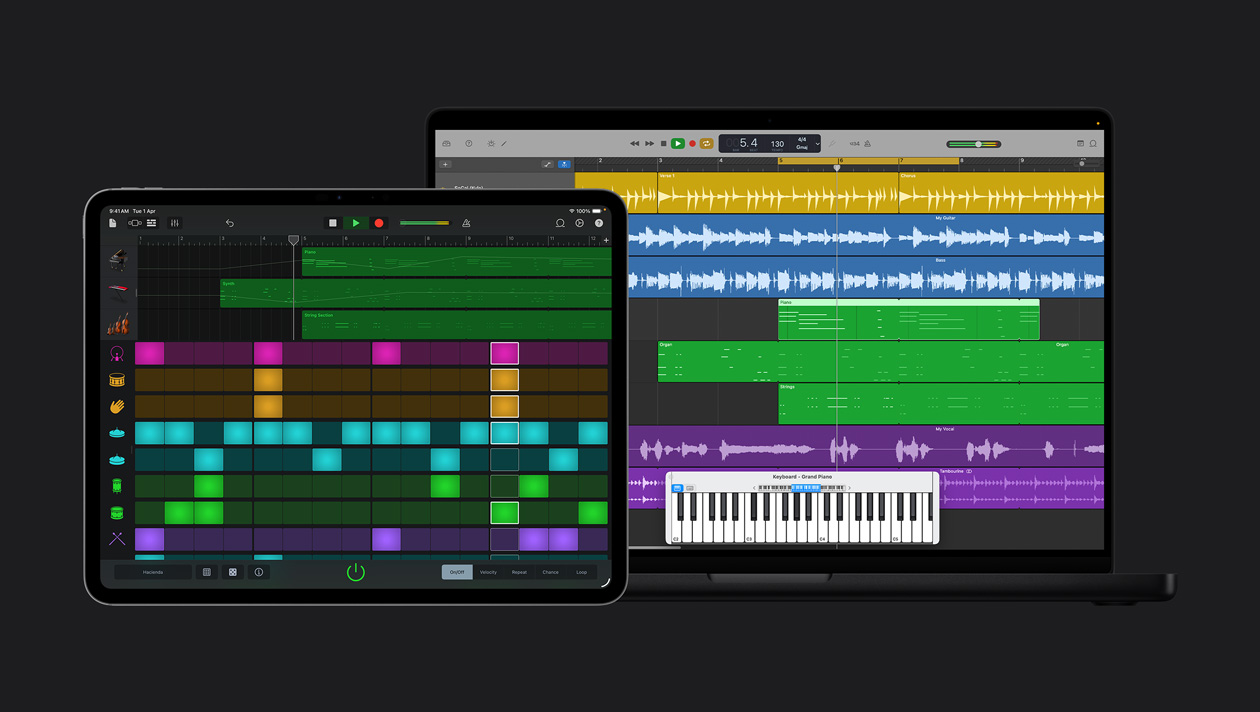Select the metronome icon on the iPad toolbar
Image resolution: width=1260 pixels, height=712 pixels.
pos(465,223)
